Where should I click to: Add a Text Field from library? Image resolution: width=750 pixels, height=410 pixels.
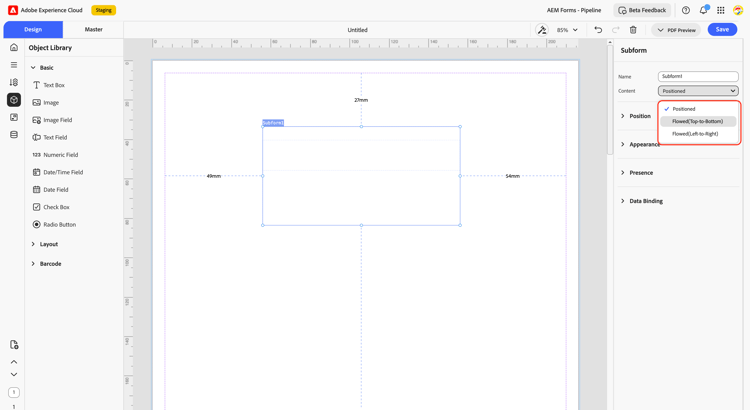50,137
